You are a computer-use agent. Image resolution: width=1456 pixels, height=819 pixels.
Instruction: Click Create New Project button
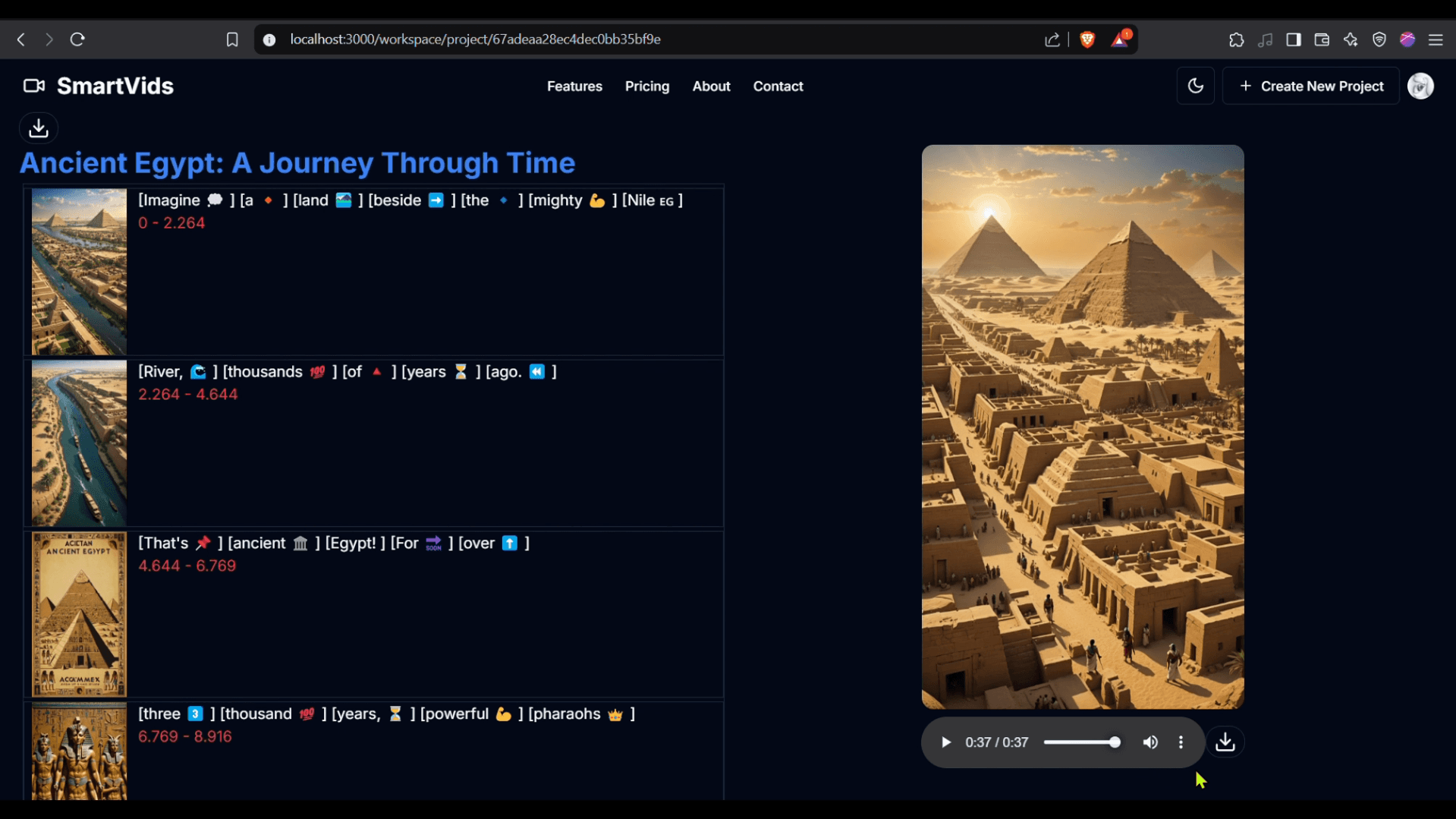click(x=1311, y=86)
